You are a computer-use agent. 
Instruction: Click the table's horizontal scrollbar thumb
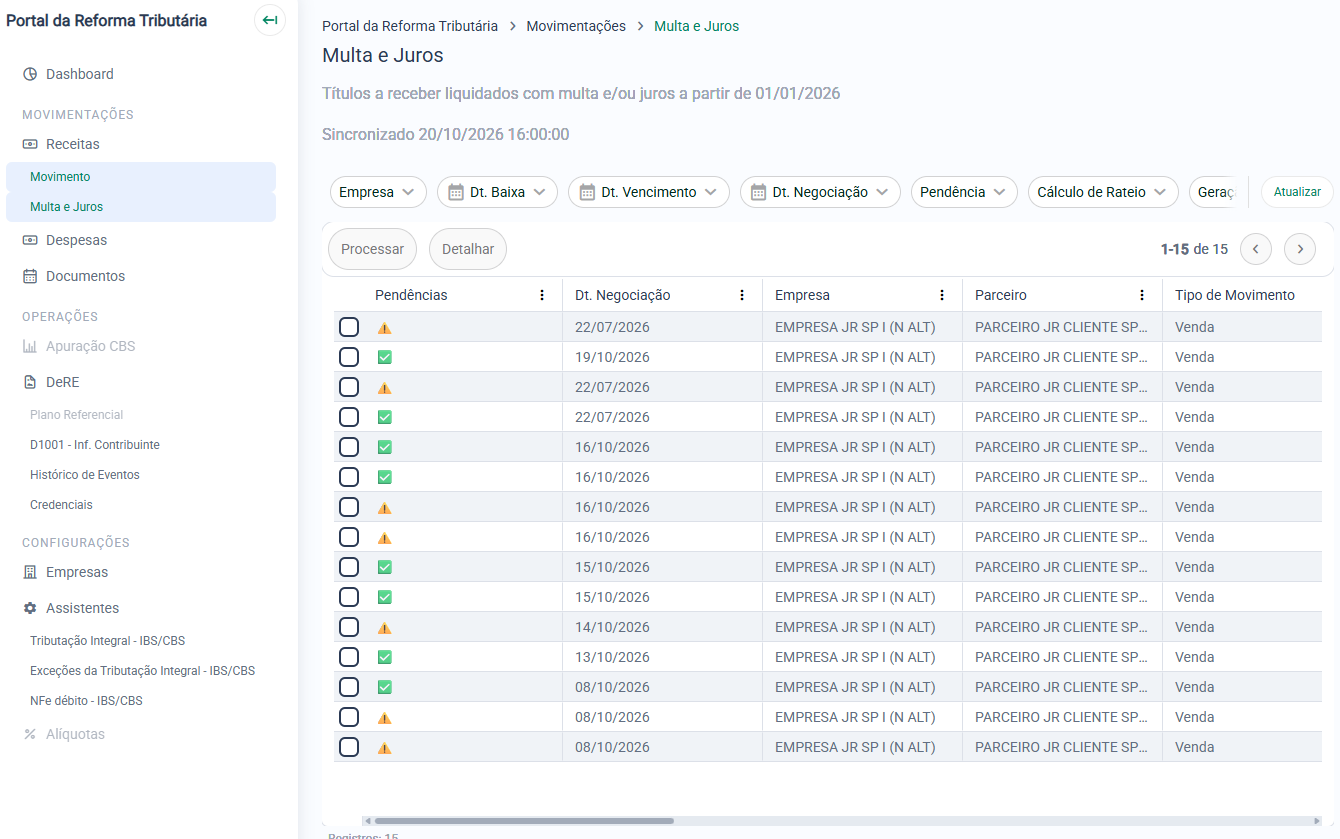click(x=524, y=821)
